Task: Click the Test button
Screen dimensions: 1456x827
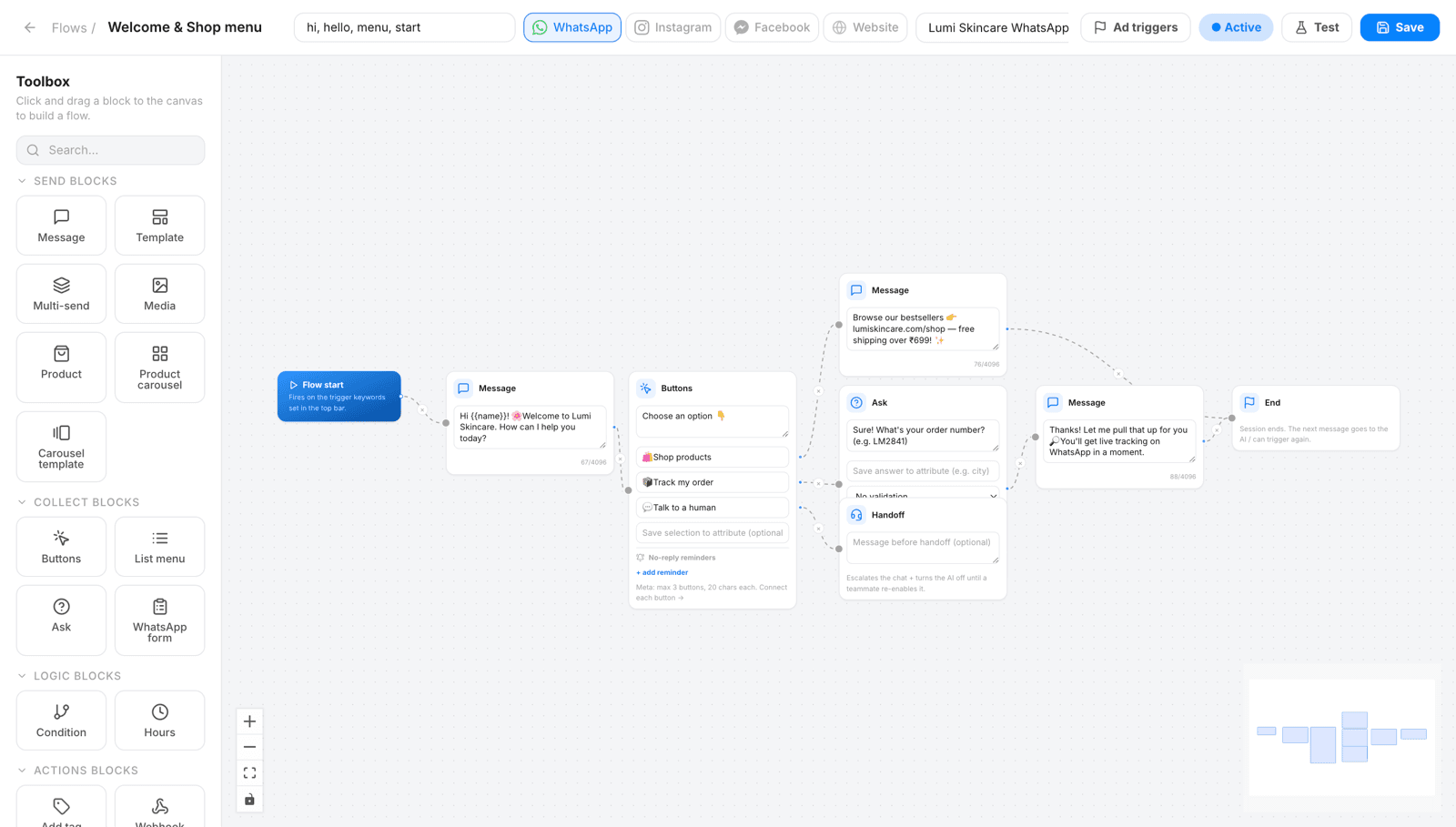Action: point(1317,27)
